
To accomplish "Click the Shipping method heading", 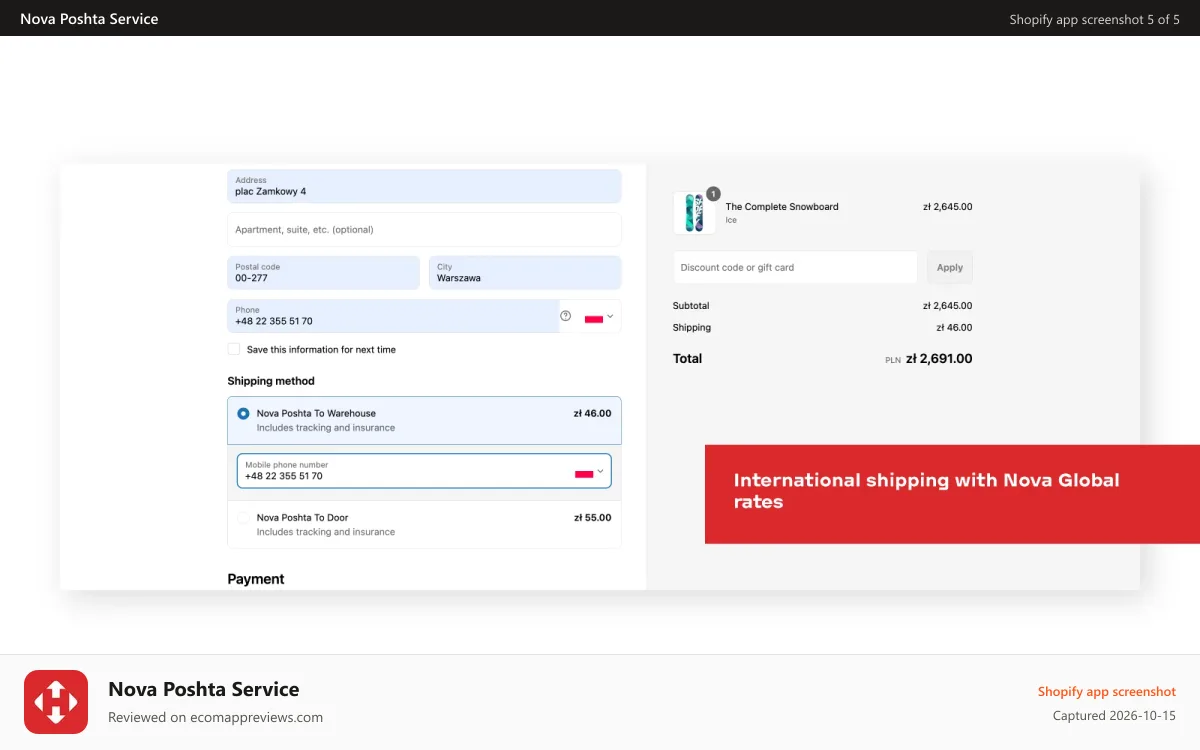I will tap(271, 381).
